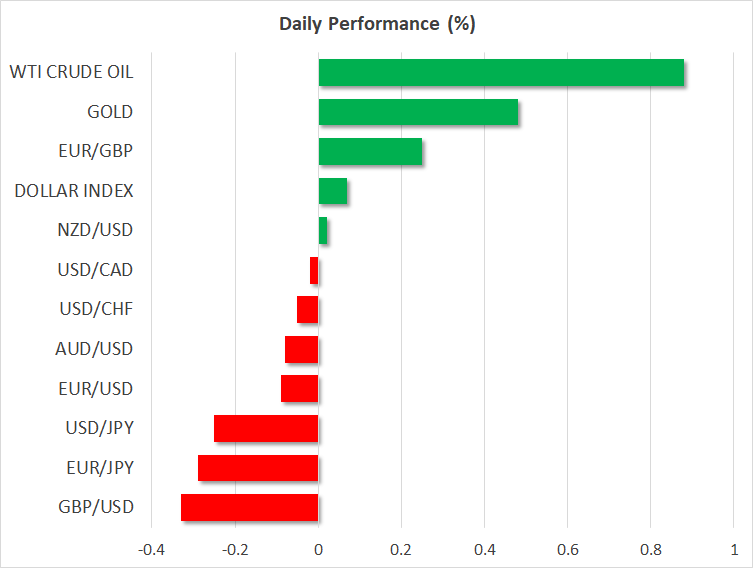Select the 0.8 axis tick label
Viewport: 753px width, 568px height.
click(650, 549)
